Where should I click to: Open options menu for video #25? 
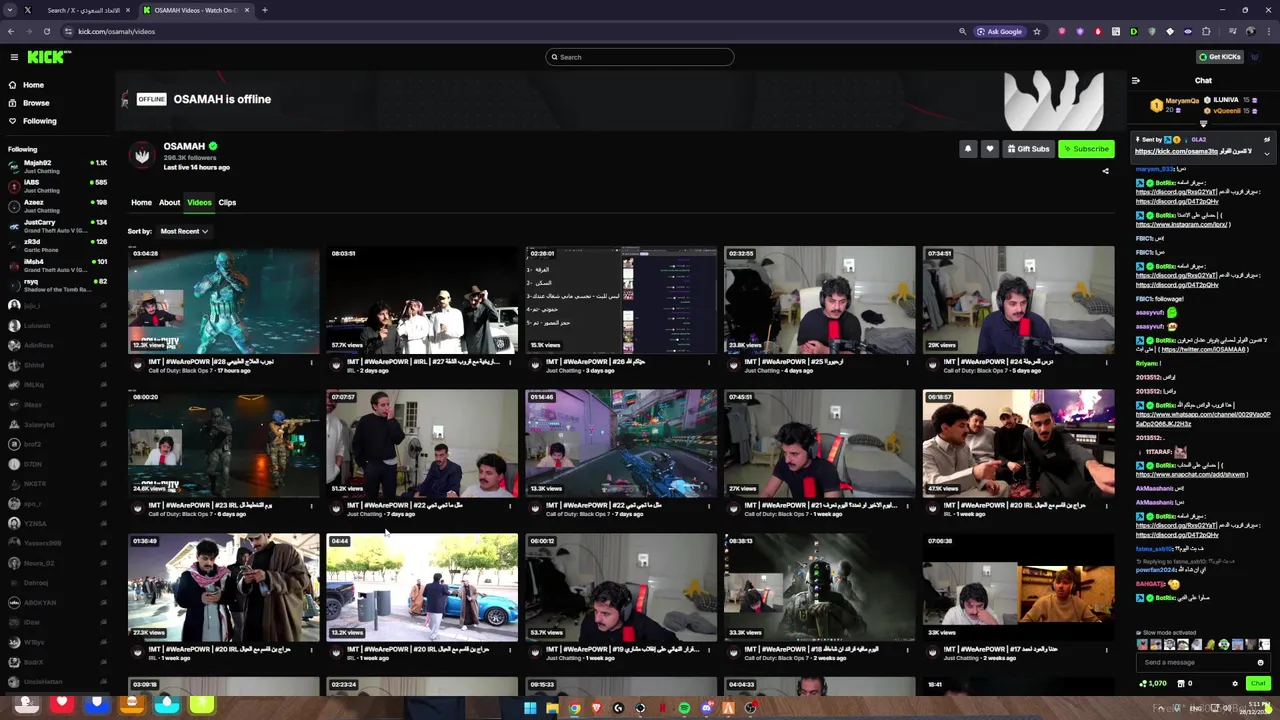coord(907,363)
